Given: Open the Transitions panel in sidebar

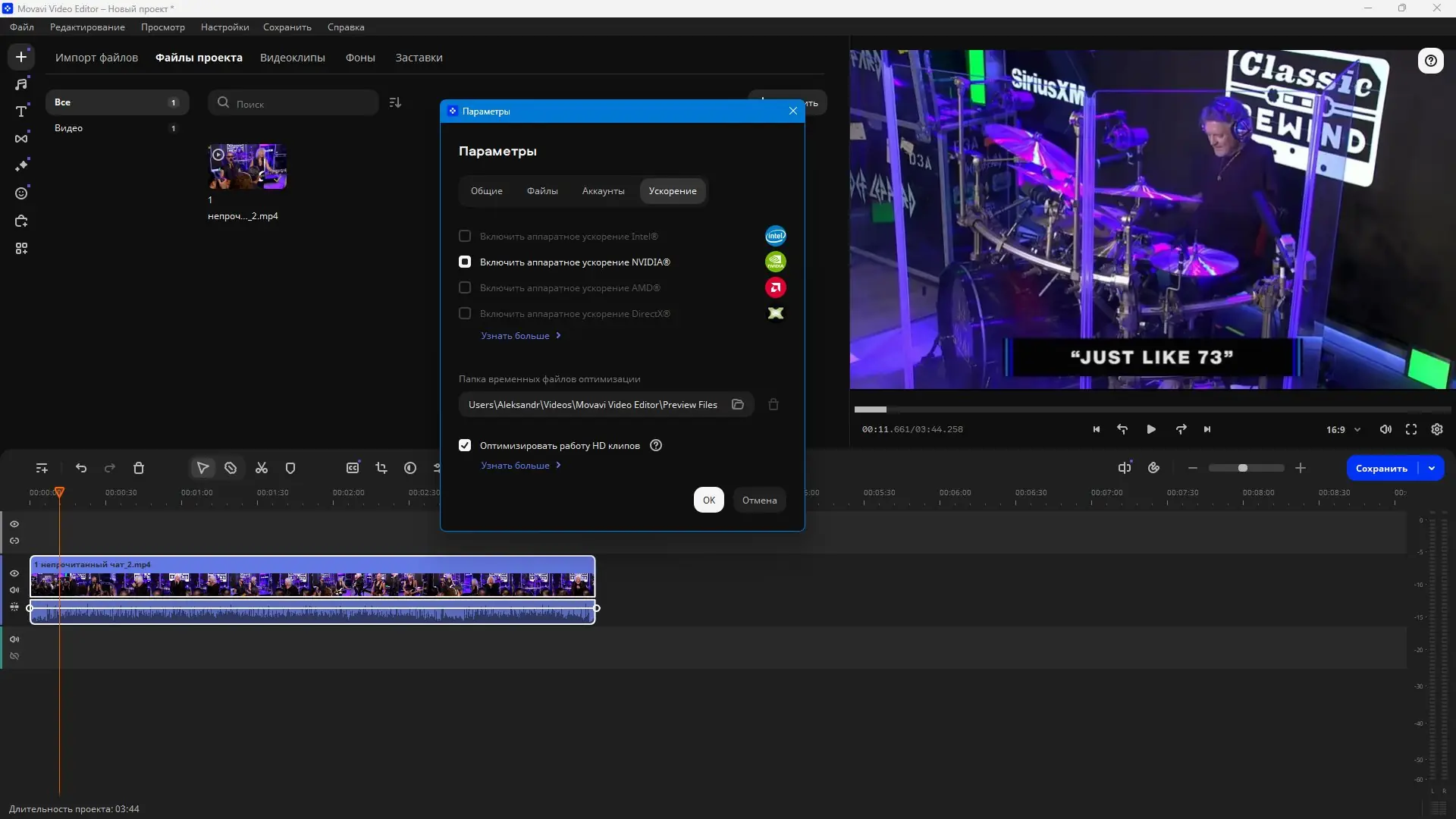Looking at the screenshot, I should [21, 139].
